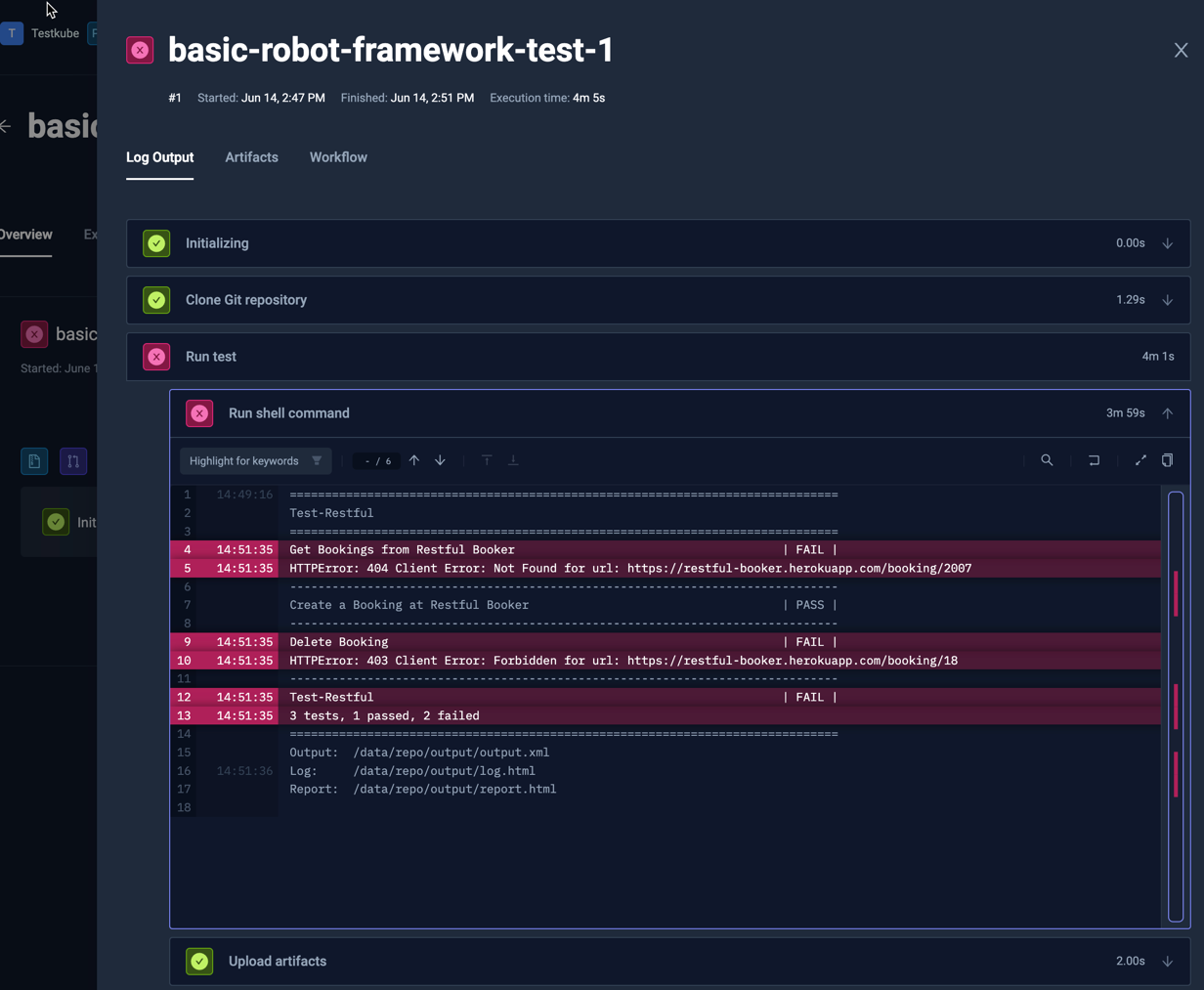Screen dimensions: 1204x990
Task: Expand the Clone Git repository step
Action: pyautogui.click(x=1167, y=299)
